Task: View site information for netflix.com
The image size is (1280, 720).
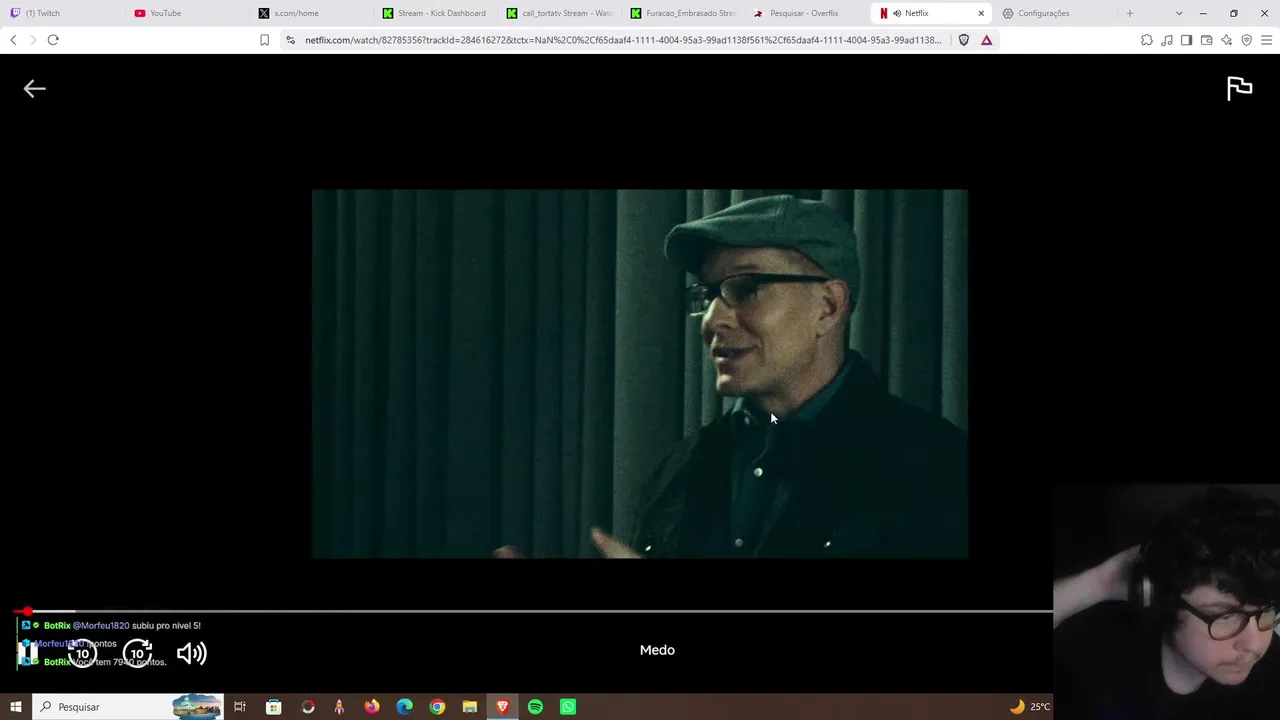Action: point(290,40)
